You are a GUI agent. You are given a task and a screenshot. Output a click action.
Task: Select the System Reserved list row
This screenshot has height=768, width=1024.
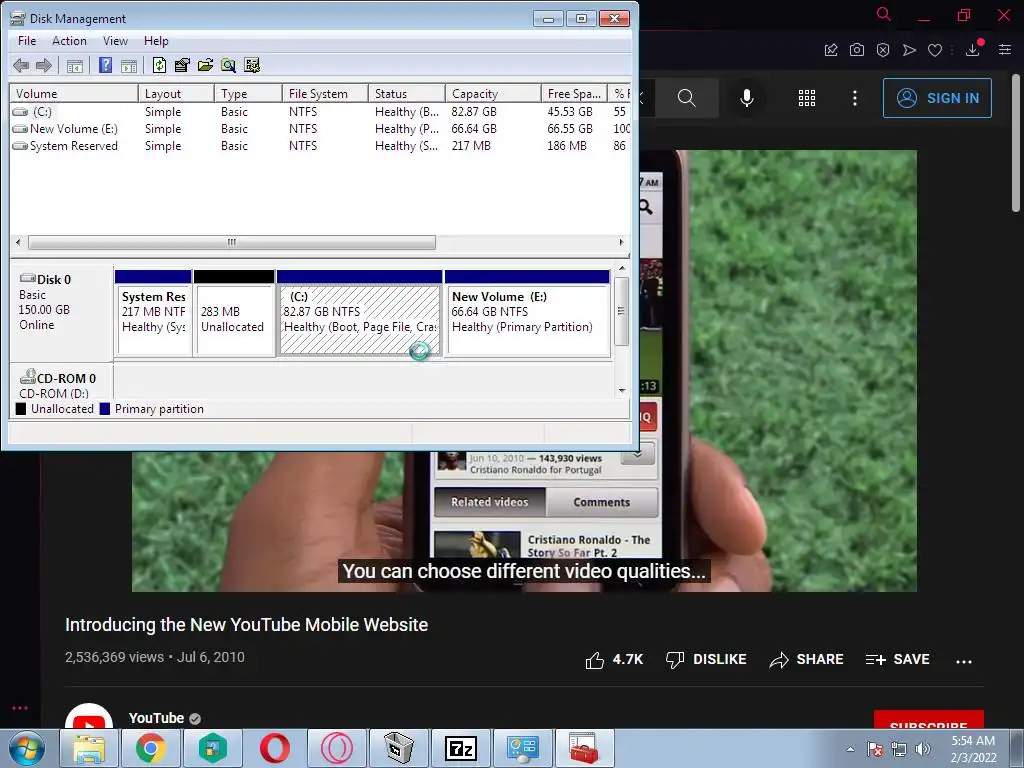pos(320,146)
